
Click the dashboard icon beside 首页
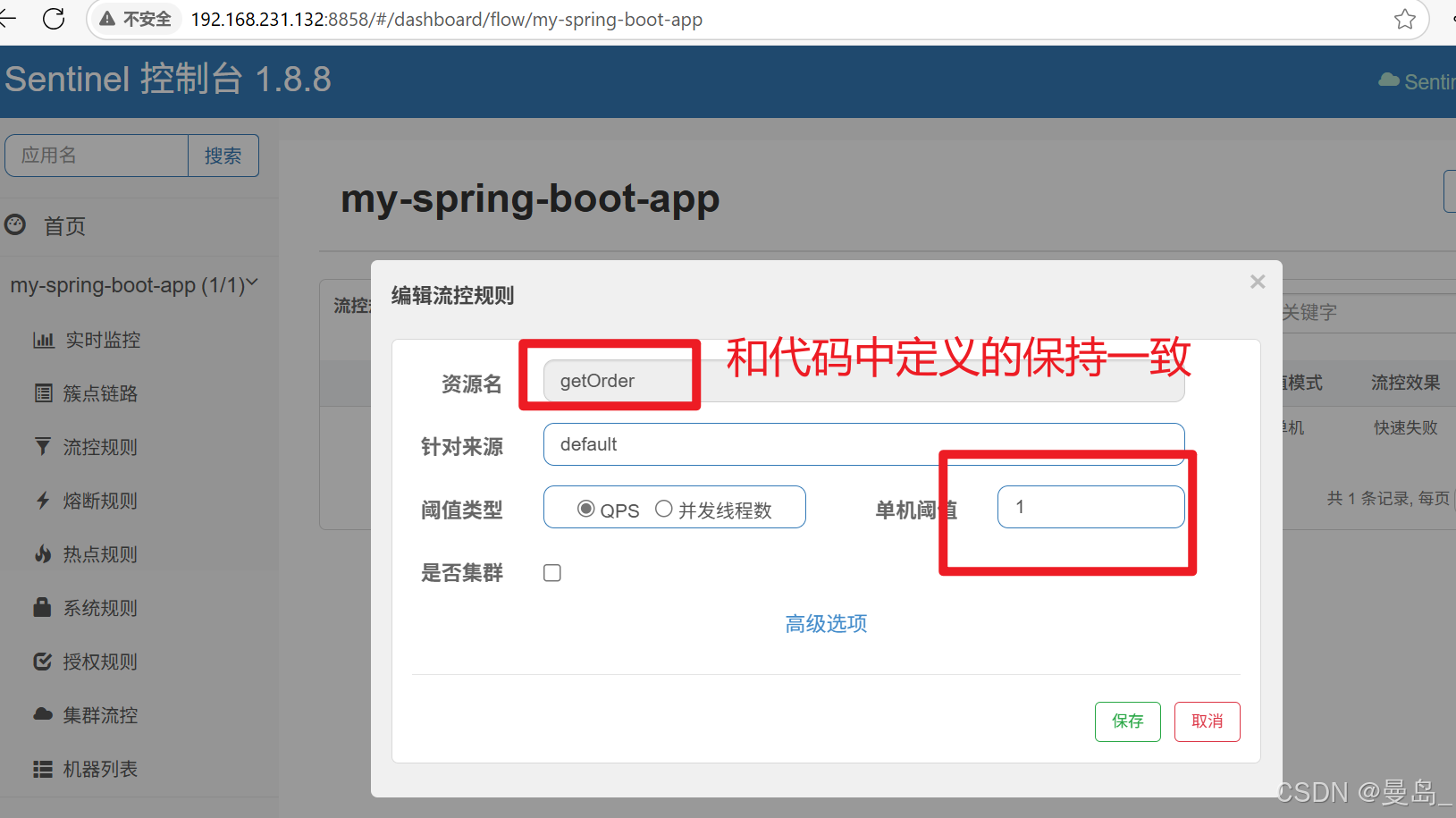pos(15,224)
